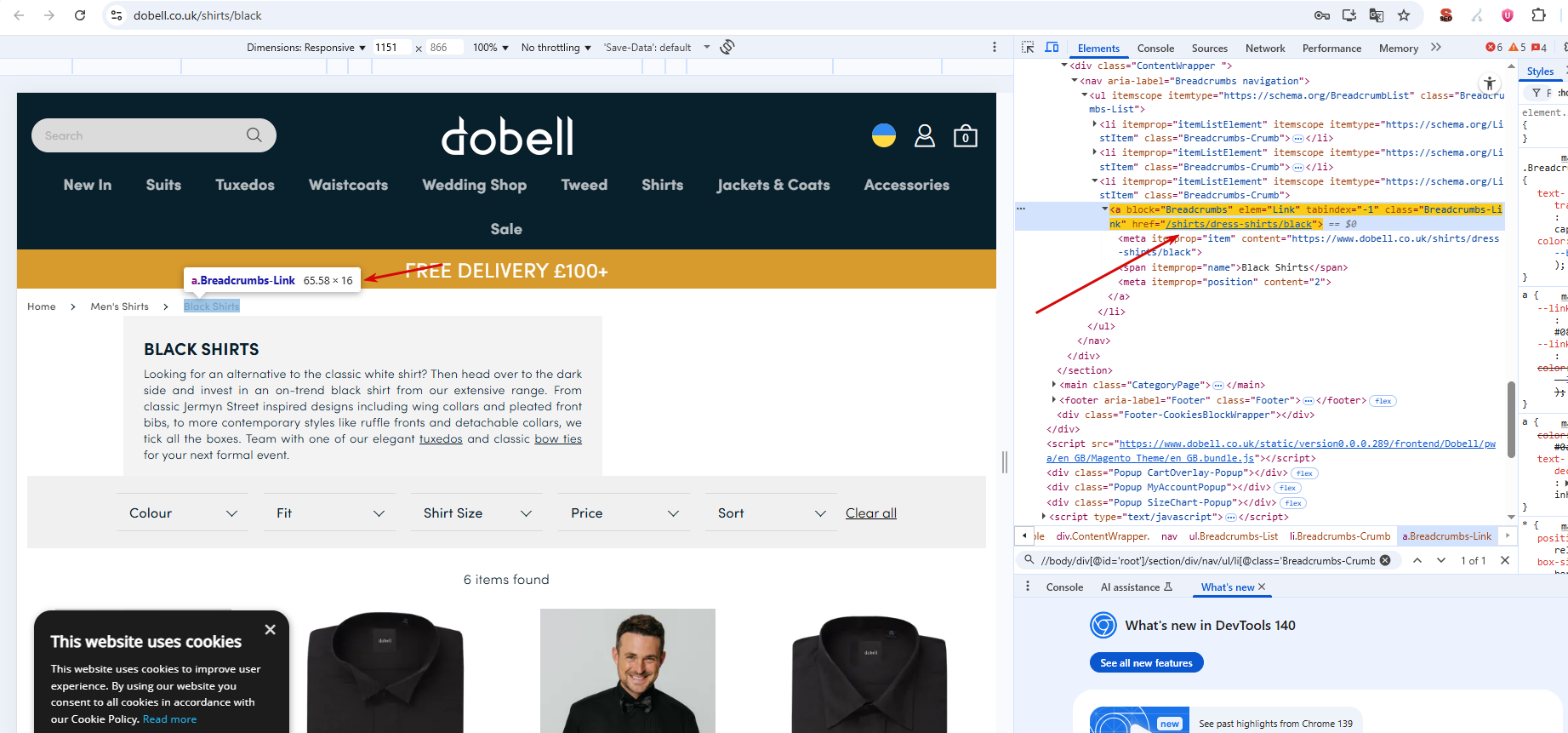Click the DevTools warnings count badge

pos(1518,48)
